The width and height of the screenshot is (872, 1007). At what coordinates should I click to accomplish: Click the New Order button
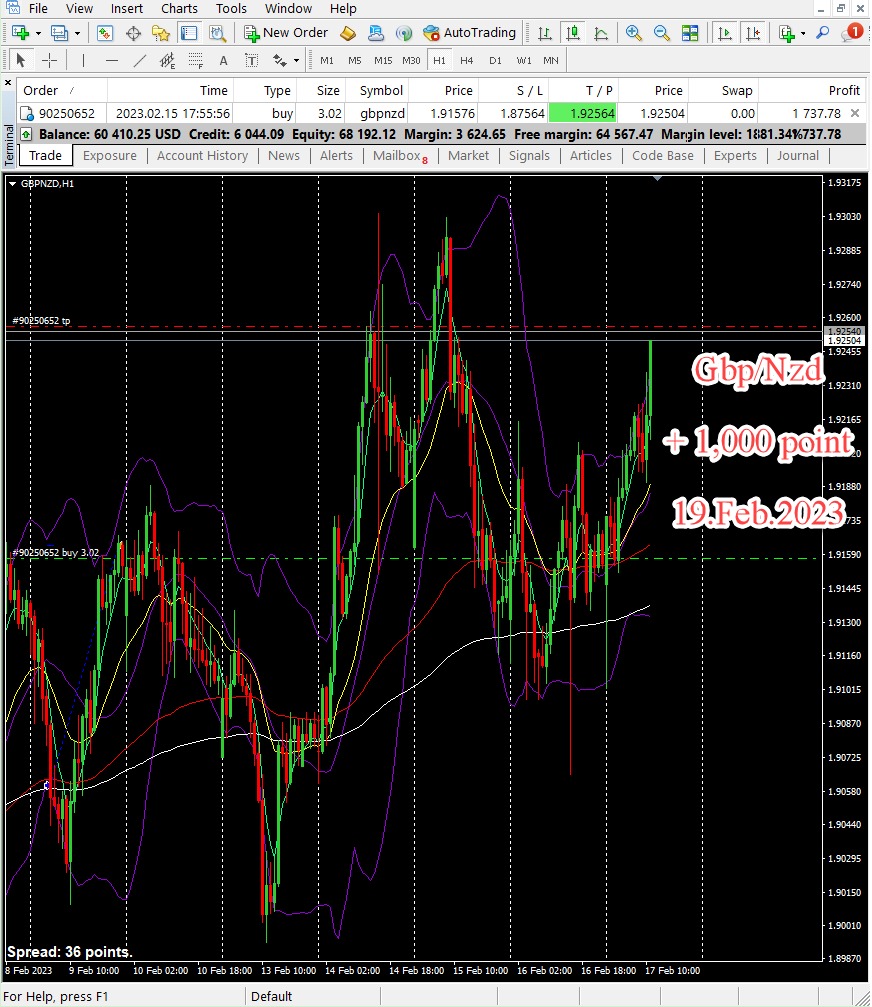(x=286, y=33)
